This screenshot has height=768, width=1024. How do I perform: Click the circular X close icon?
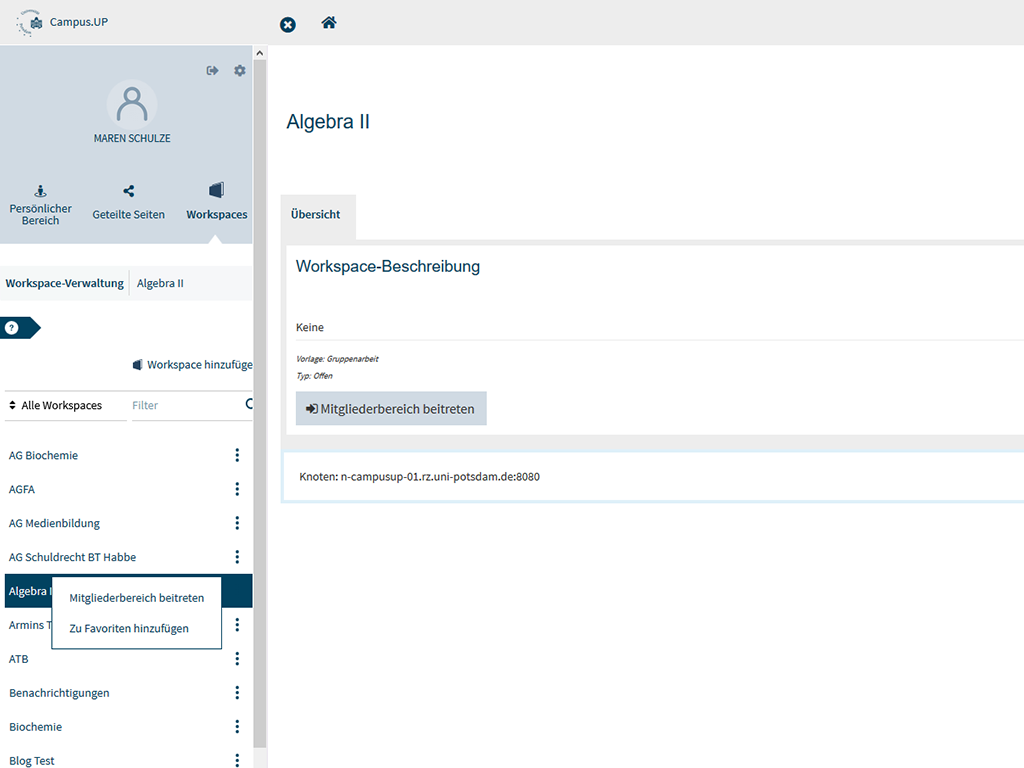[x=288, y=24]
